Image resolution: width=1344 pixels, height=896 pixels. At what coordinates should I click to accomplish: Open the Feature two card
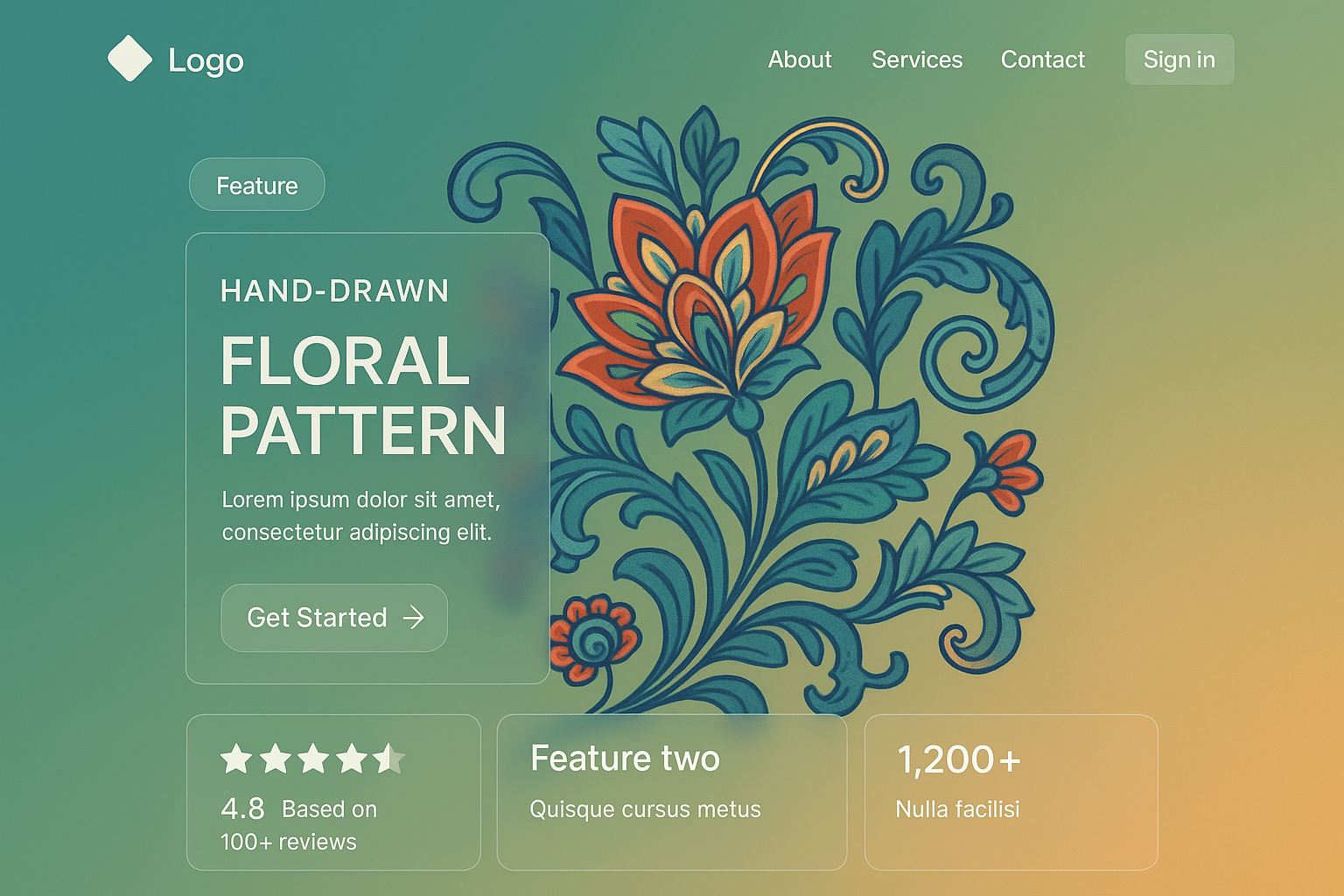(671, 792)
